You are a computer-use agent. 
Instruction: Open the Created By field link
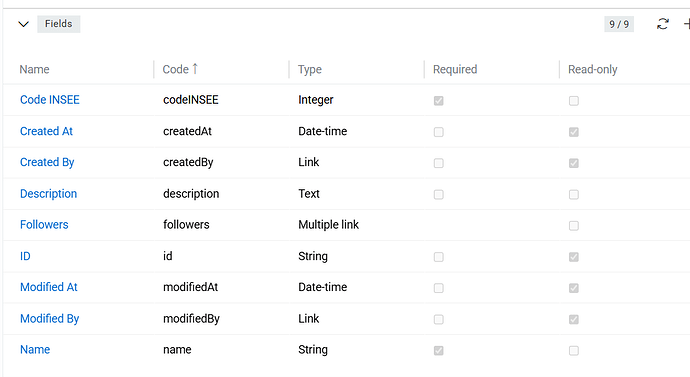47,162
